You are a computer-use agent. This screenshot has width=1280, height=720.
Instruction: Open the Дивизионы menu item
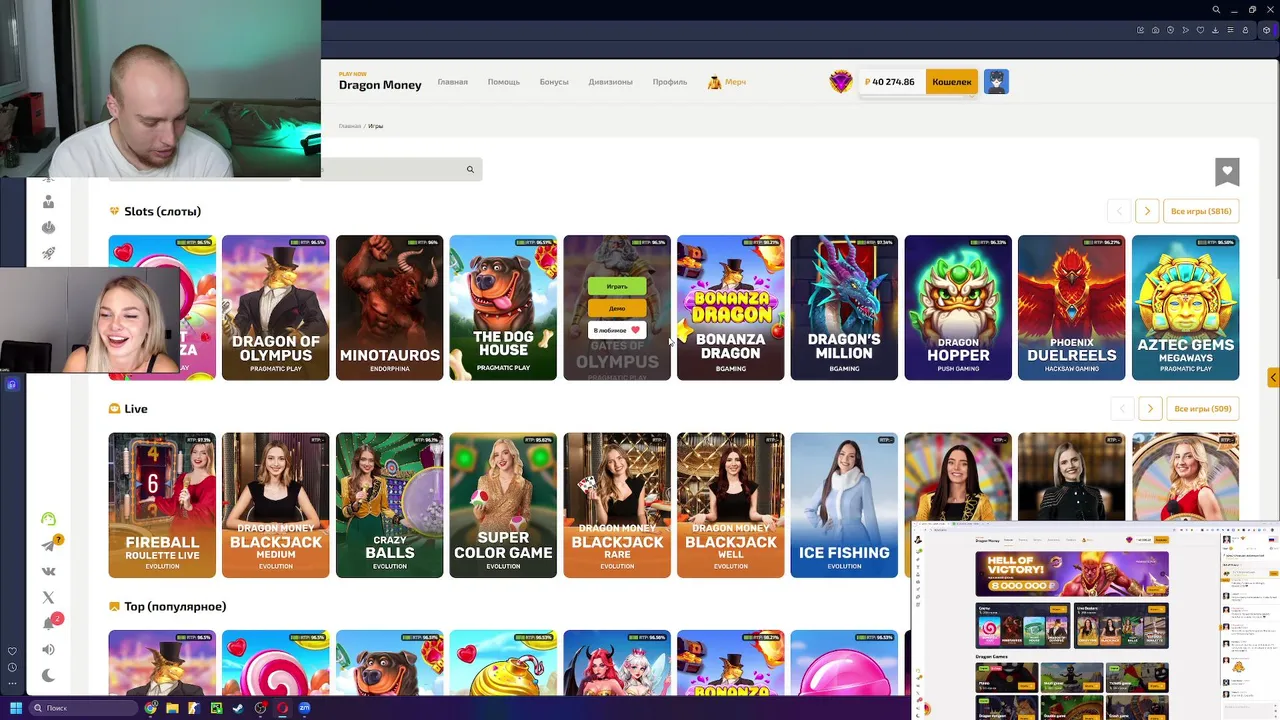tap(610, 82)
